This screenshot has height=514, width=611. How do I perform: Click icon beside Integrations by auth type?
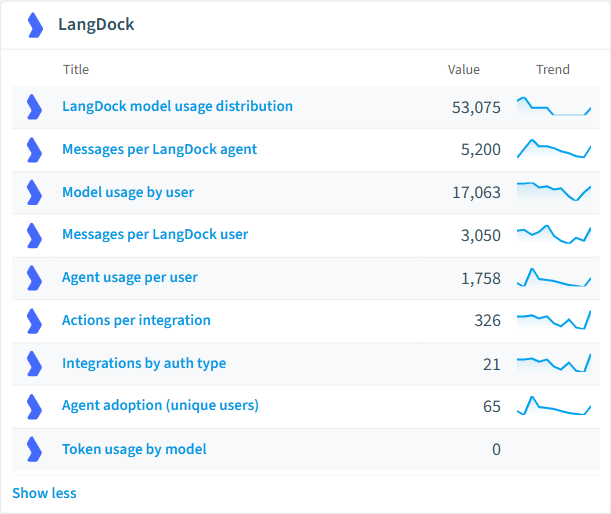pos(34,364)
